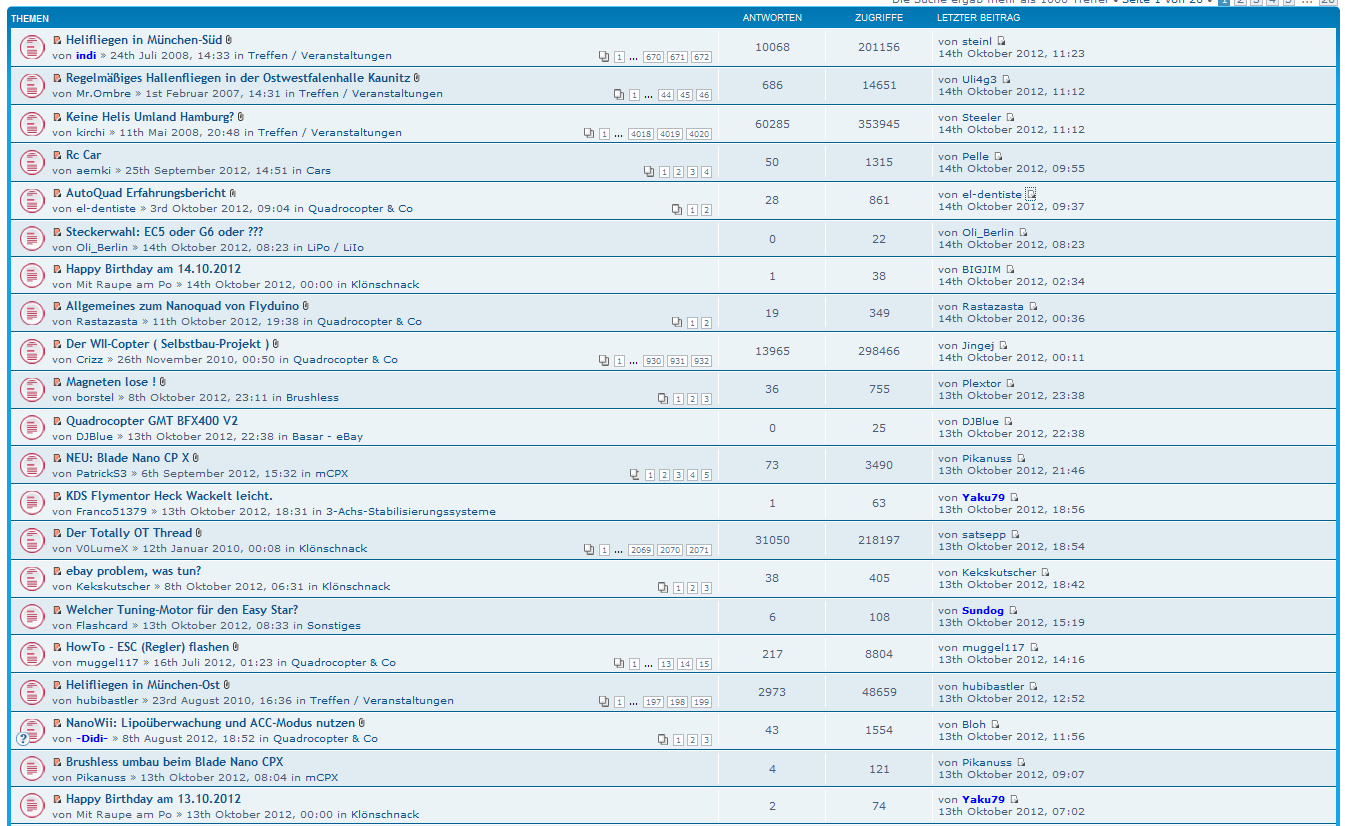Image resolution: width=1345 pixels, height=826 pixels.
Task: View latest post icon by Bloh
Action: coord(996,724)
